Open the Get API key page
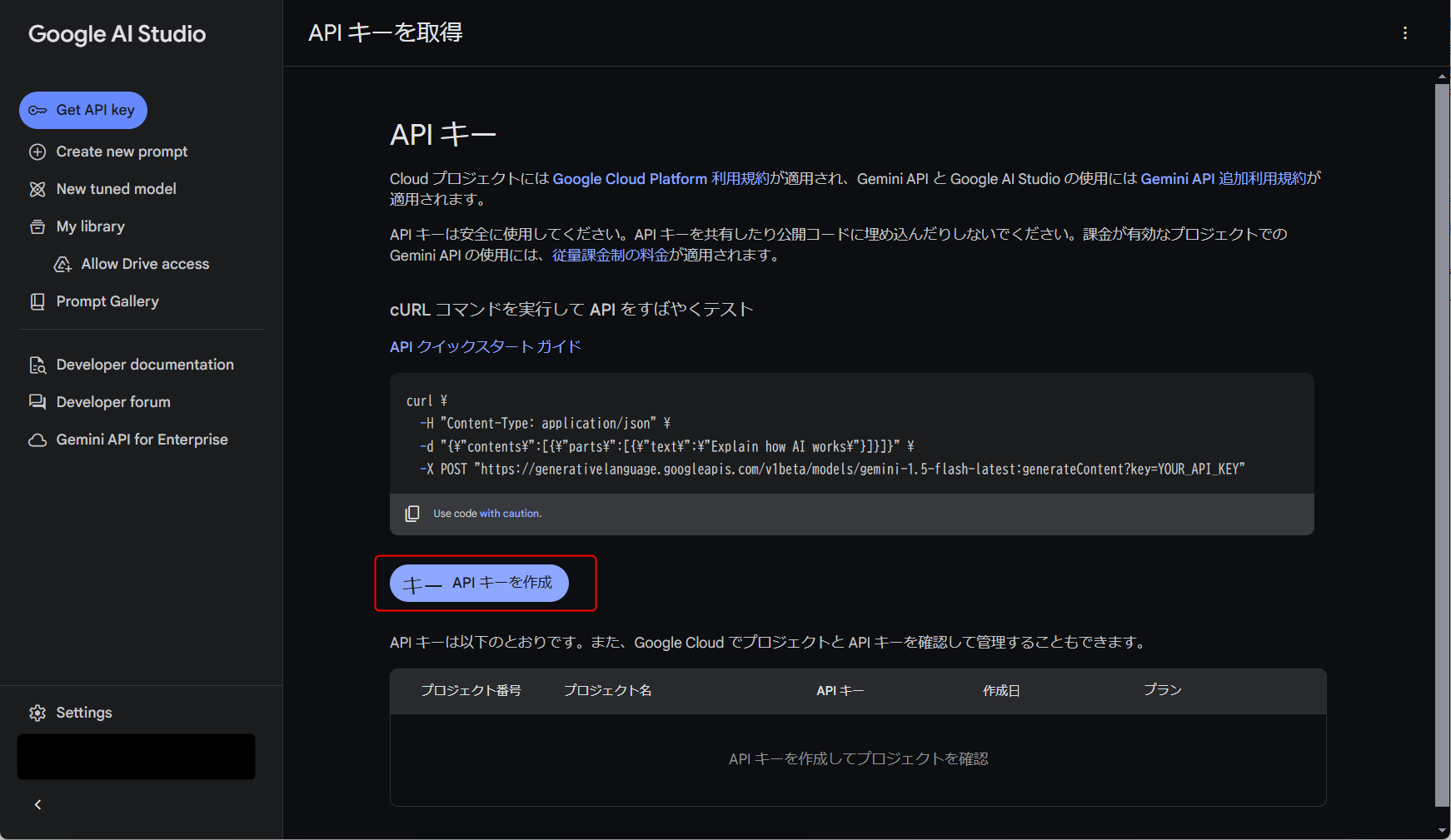Image resolution: width=1451 pixels, height=840 pixels. 83,110
